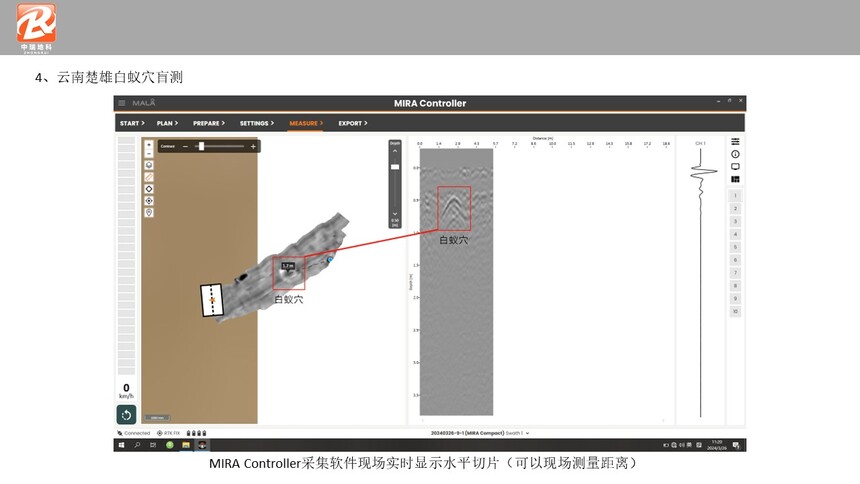Open the monitor display icon in sidebar
This screenshot has width=860, height=484.
(735, 167)
